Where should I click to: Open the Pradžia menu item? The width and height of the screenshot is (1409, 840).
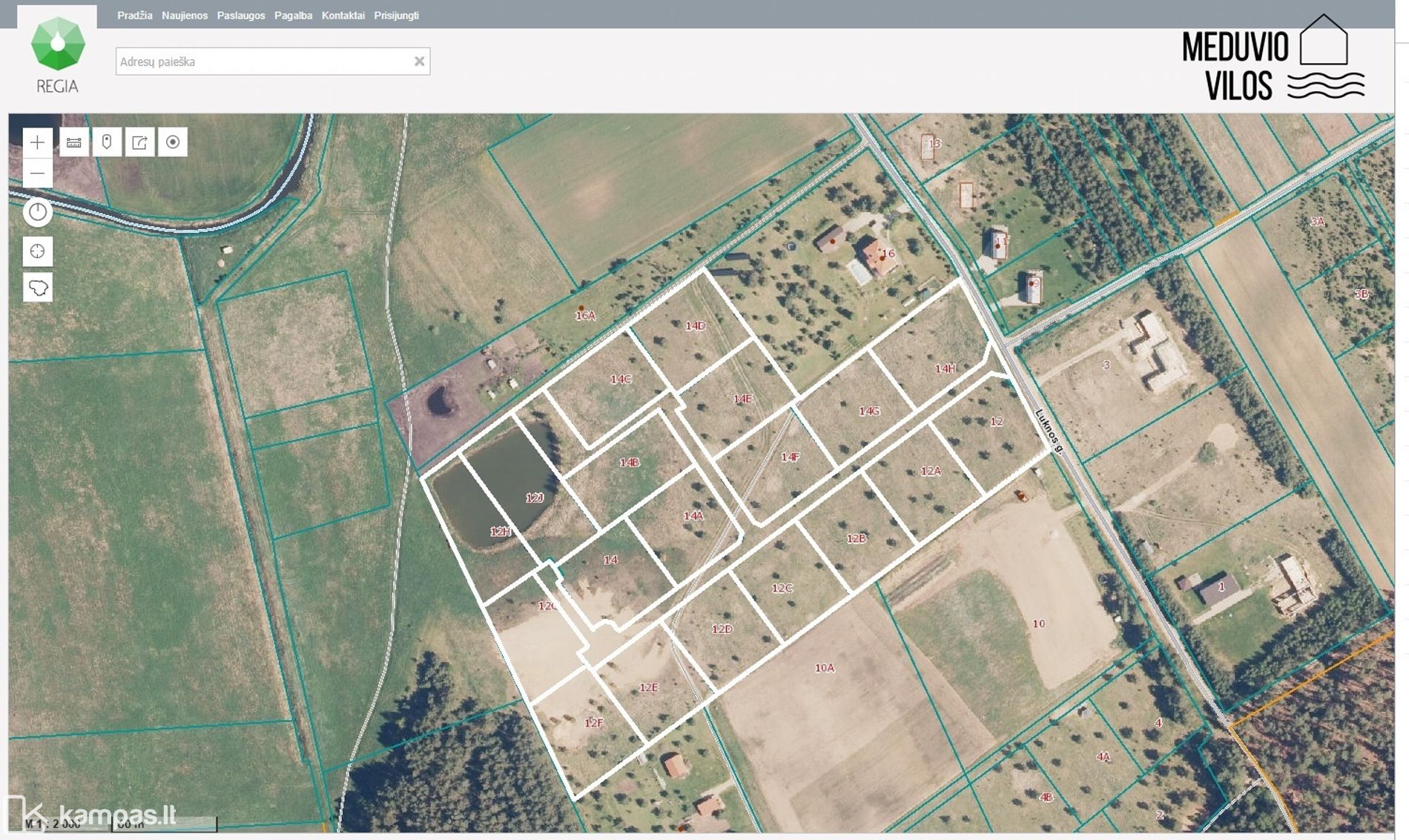pos(134,16)
